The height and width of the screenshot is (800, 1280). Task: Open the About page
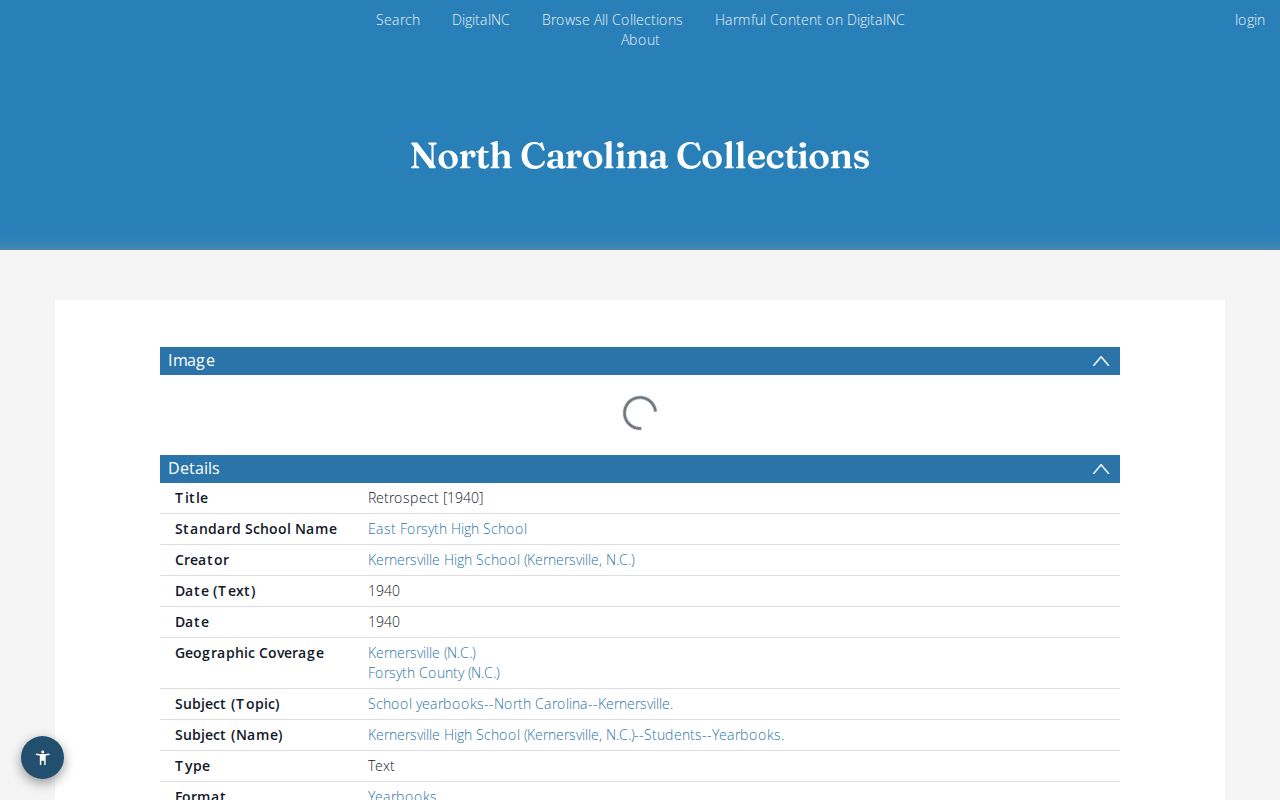pyautogui.click(x=640, y=40)
